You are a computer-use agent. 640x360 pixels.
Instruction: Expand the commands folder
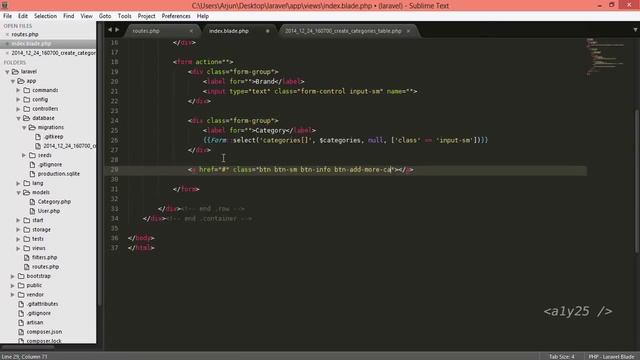(x=18, y=90)
